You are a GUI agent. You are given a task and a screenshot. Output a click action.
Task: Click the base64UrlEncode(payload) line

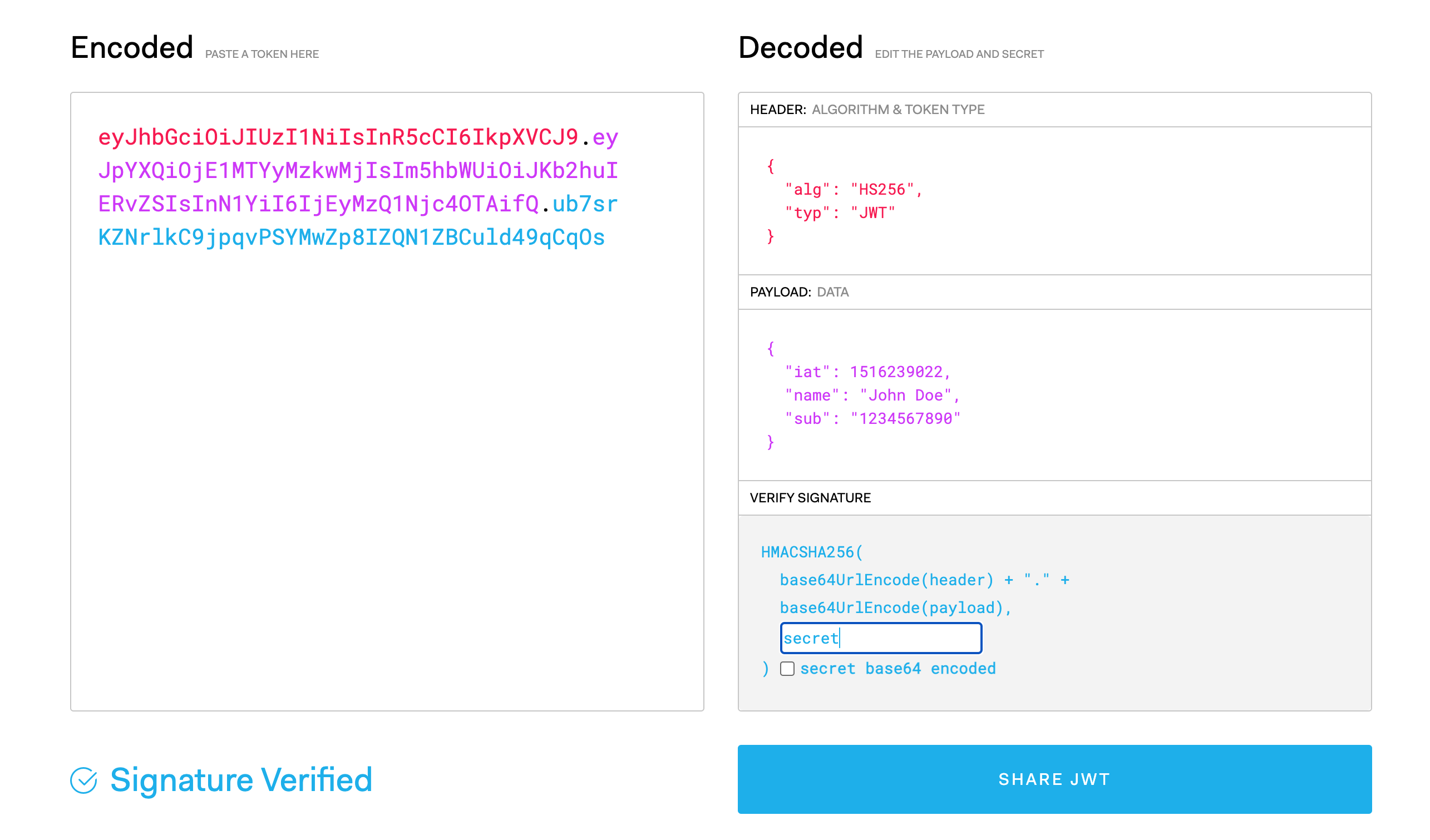click(895, 608)
